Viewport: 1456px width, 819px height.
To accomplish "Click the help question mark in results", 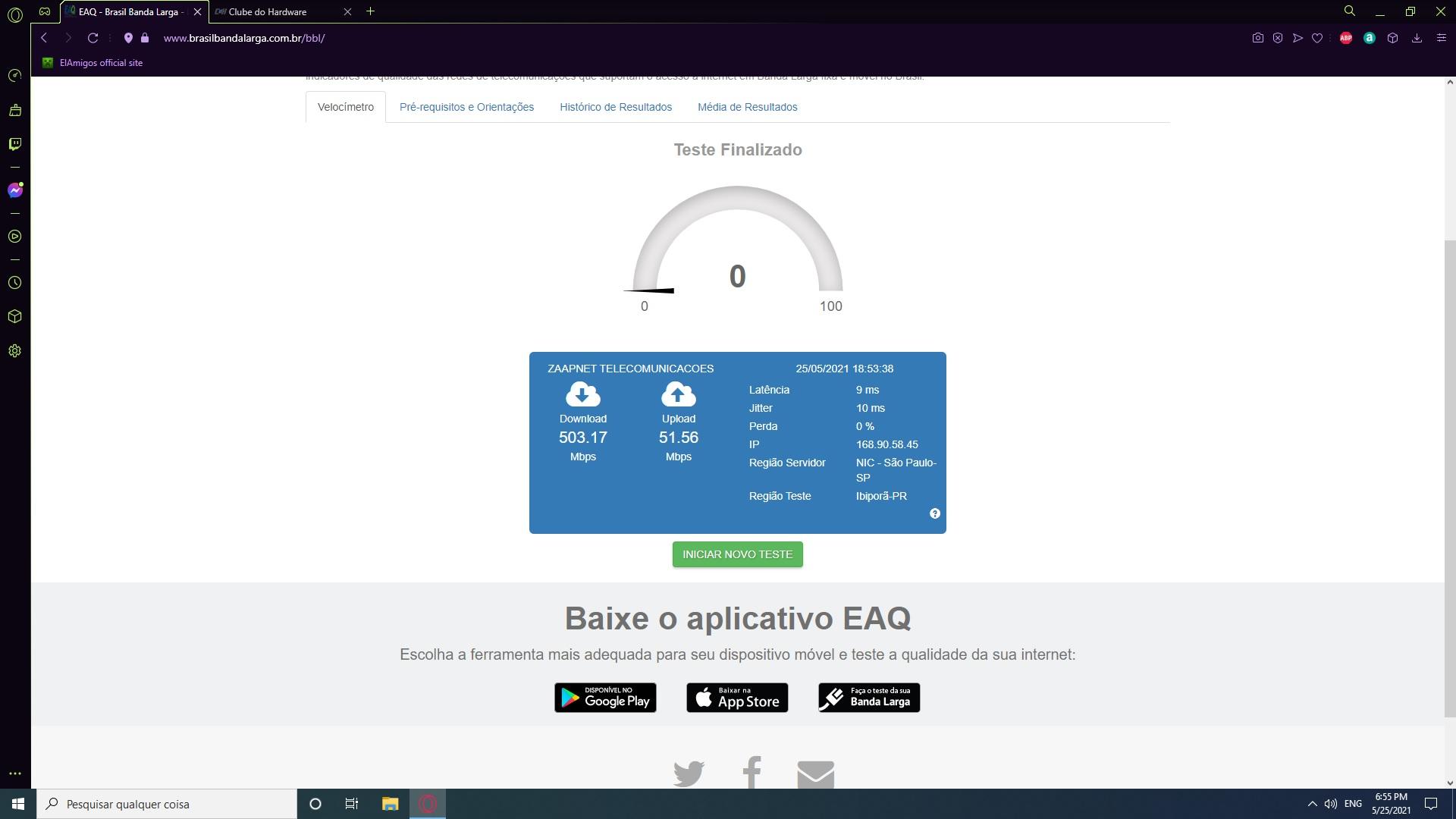I will 935,513.
